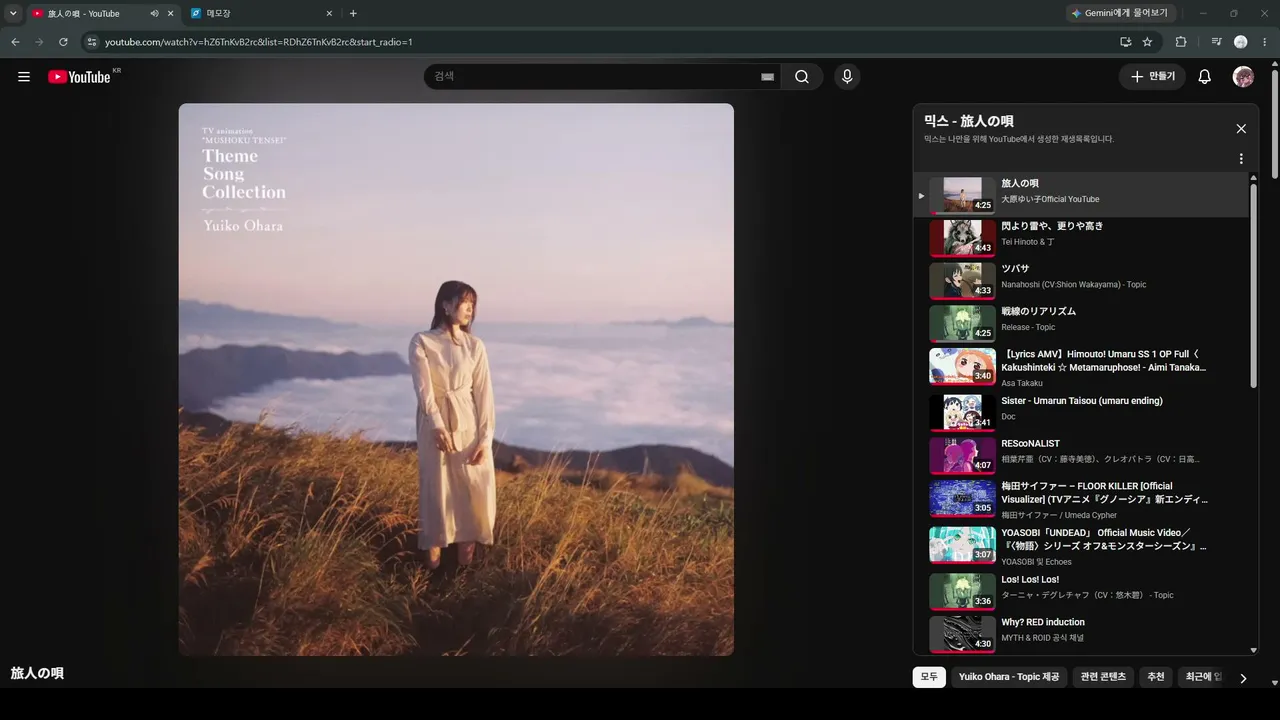Click the 大原ゆい子Official YouTube channel name

point(1050,199)
